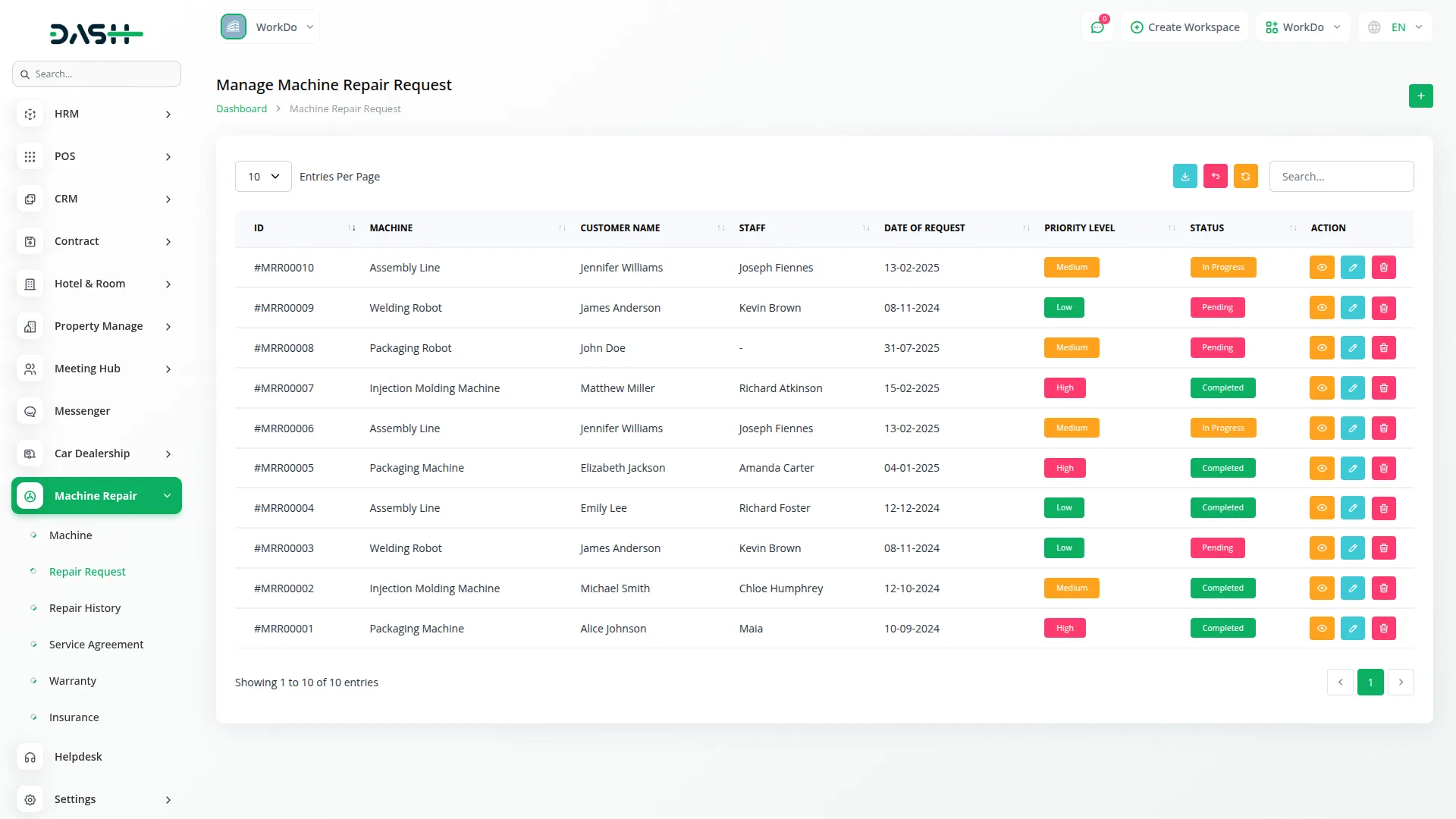Switch to the Warranty section
Screen dimensions: 1456x819
click(73, 680)
